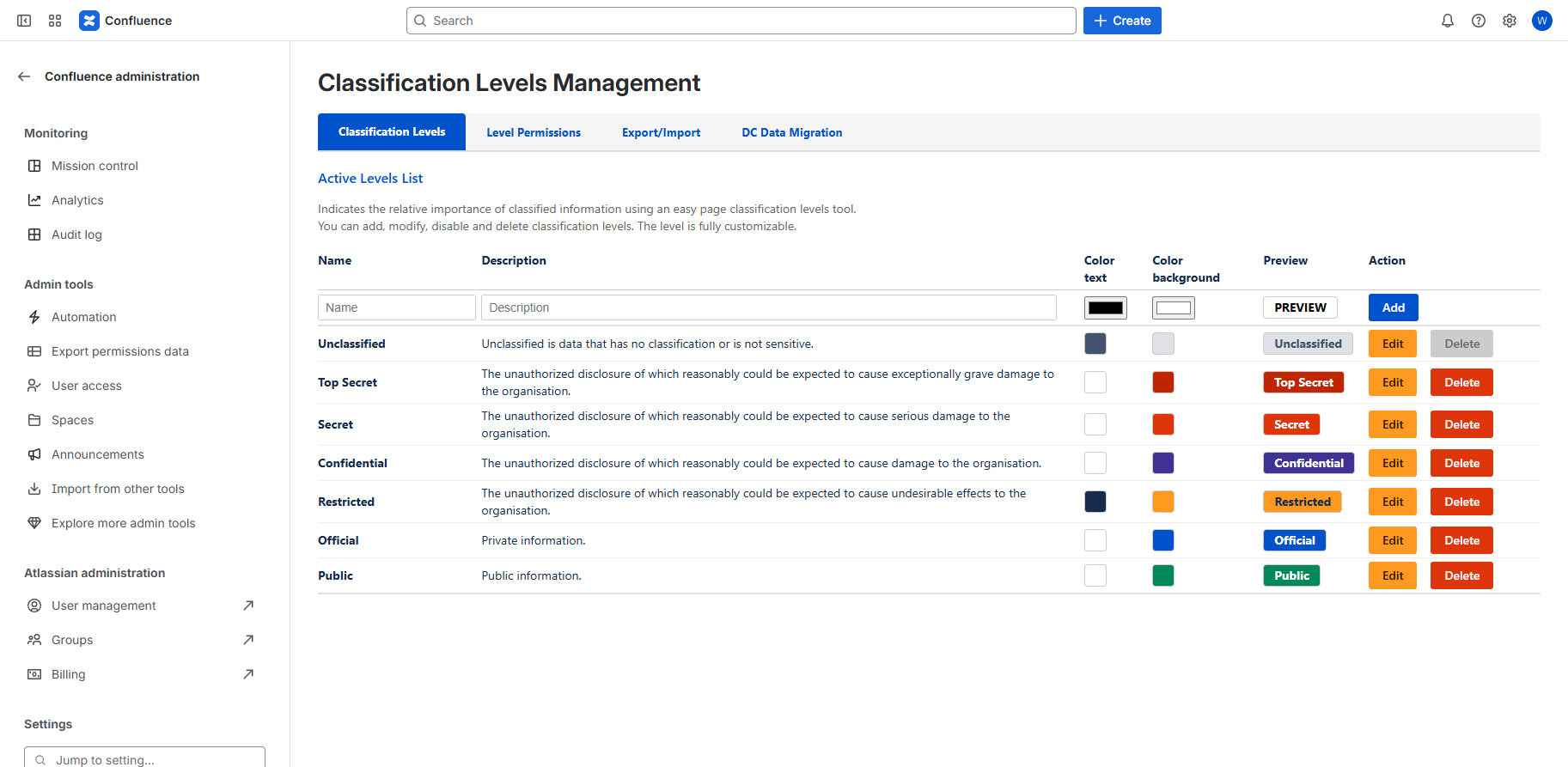Focus the Description input field

pos(768,307)
